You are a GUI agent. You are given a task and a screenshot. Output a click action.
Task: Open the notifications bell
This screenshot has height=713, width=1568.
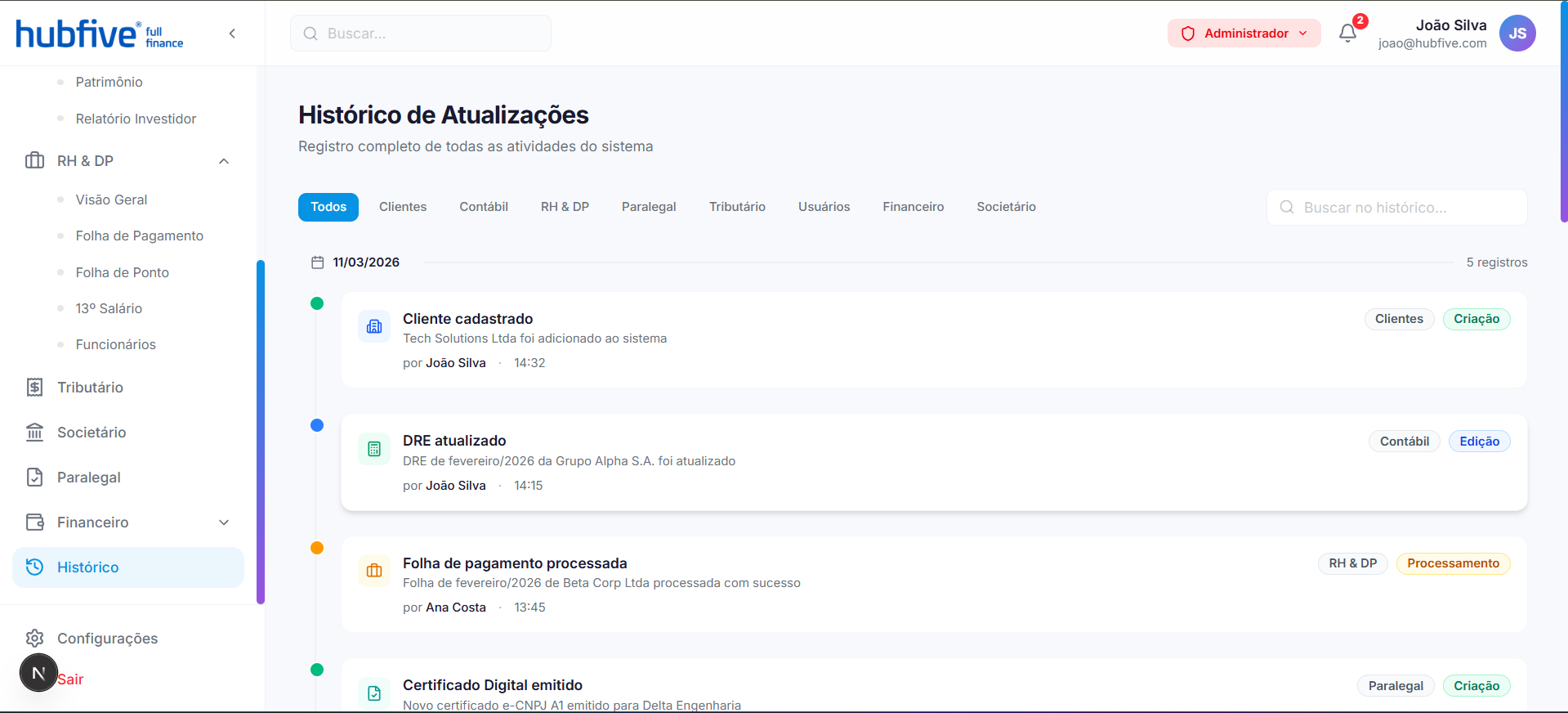1347,33
